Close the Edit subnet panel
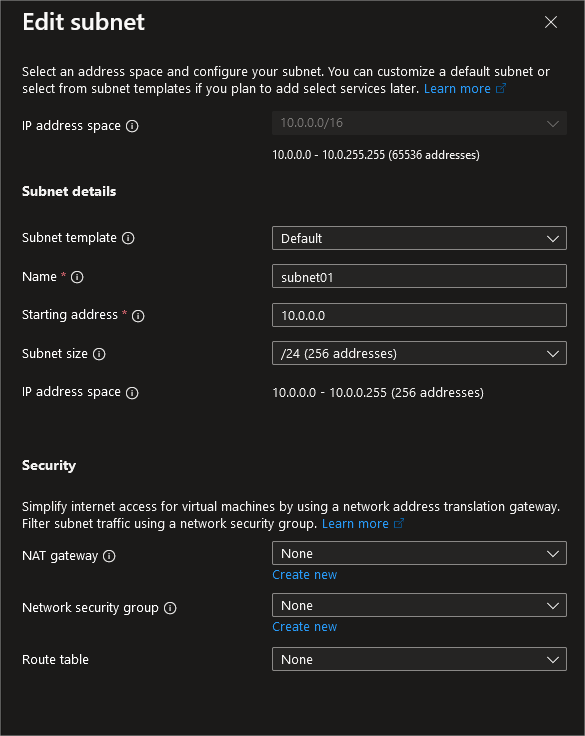 point(551,22)
